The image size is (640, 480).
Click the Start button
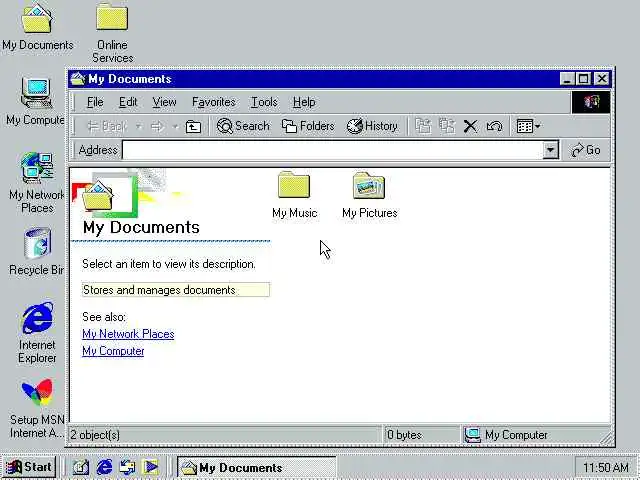[x=29, y=467]
